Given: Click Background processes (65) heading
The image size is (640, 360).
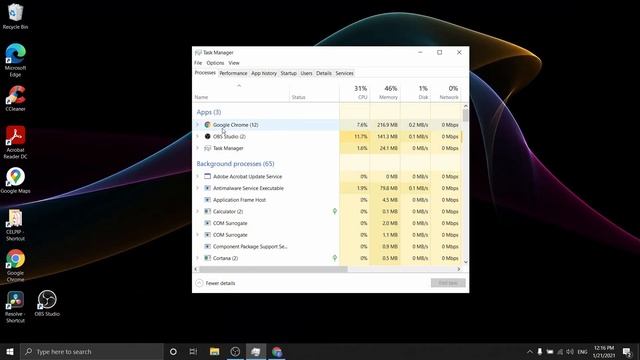Looking at the screenshot, I should click(x=236, y=164).
